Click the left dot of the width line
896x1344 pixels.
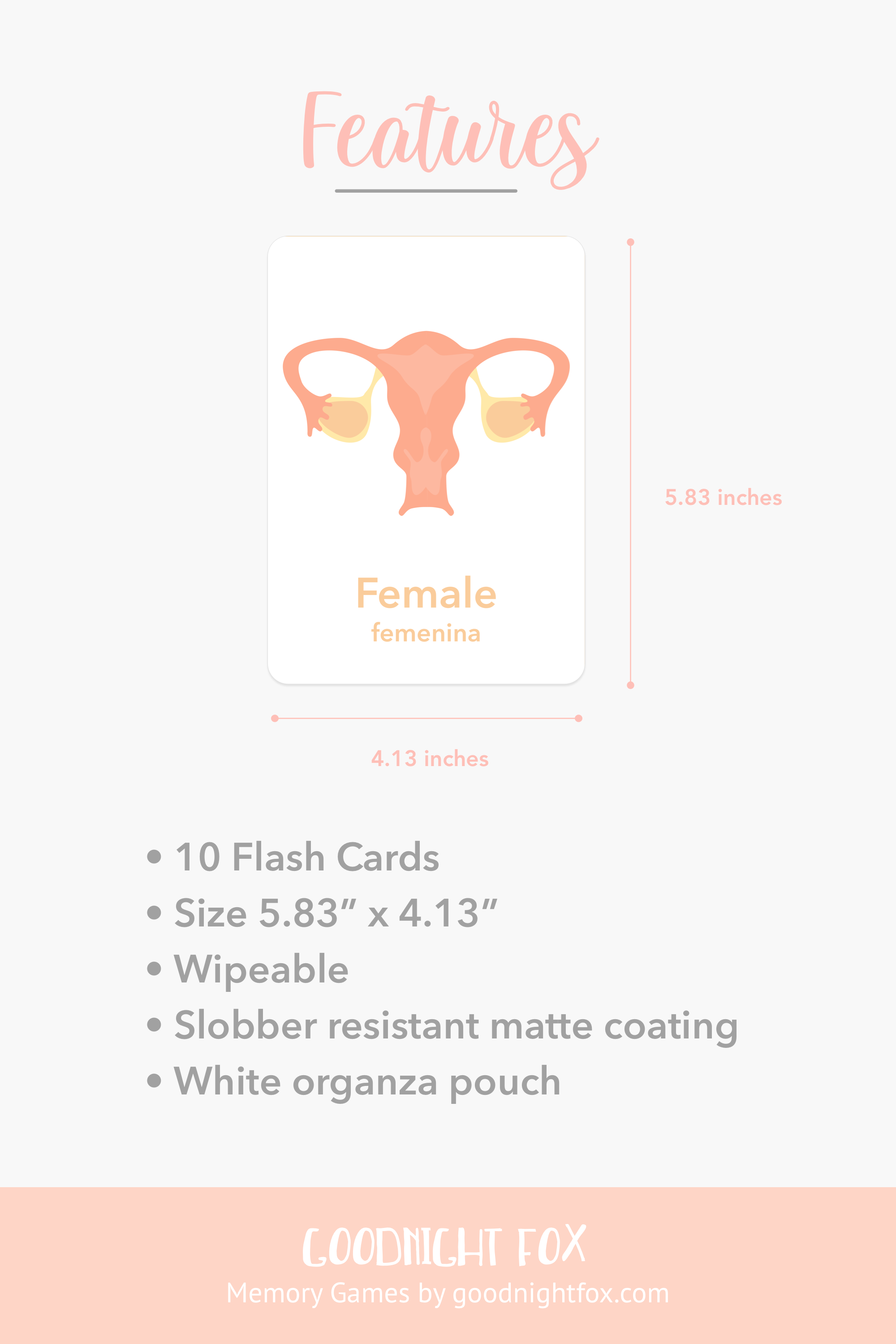point(275,718)
